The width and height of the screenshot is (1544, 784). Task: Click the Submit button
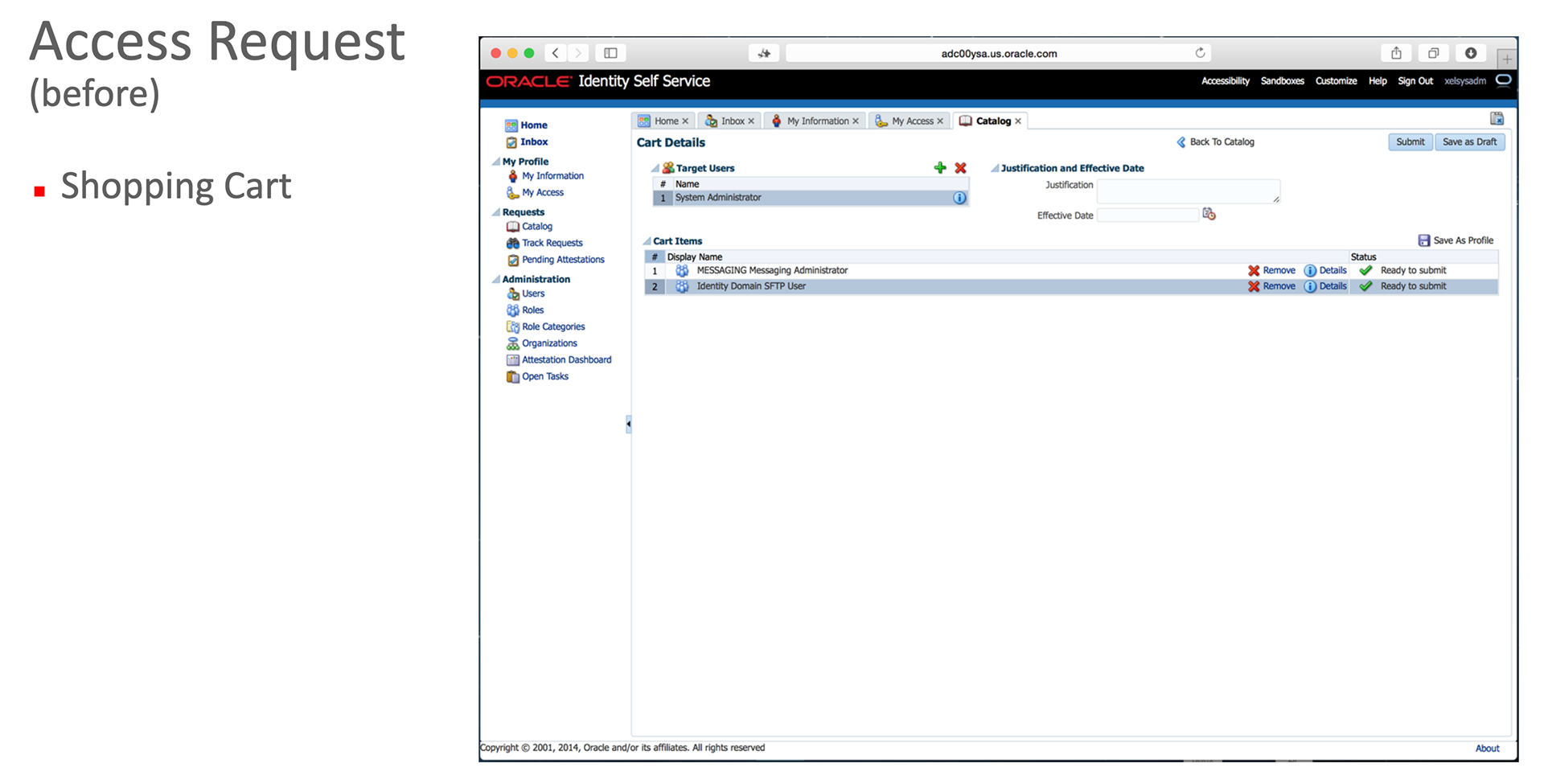click(1411, 142)
